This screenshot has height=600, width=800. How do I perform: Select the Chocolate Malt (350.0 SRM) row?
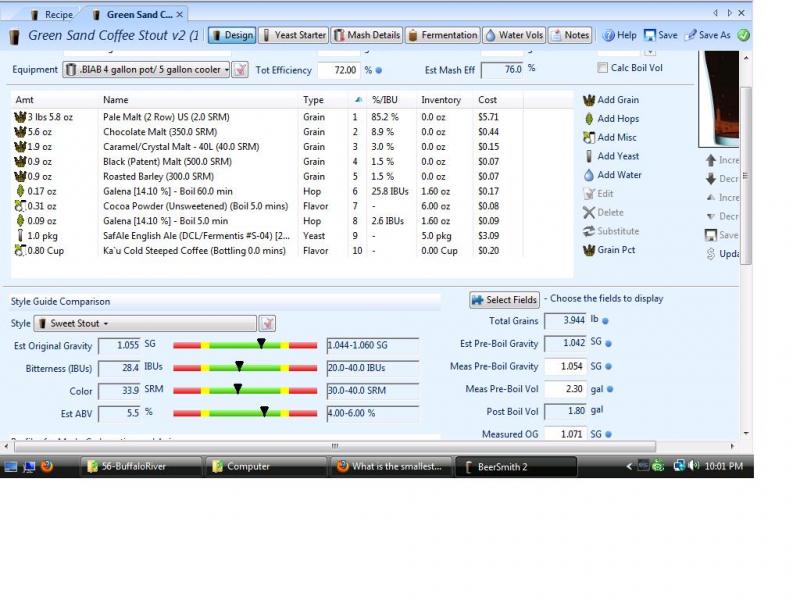[292, 132]
